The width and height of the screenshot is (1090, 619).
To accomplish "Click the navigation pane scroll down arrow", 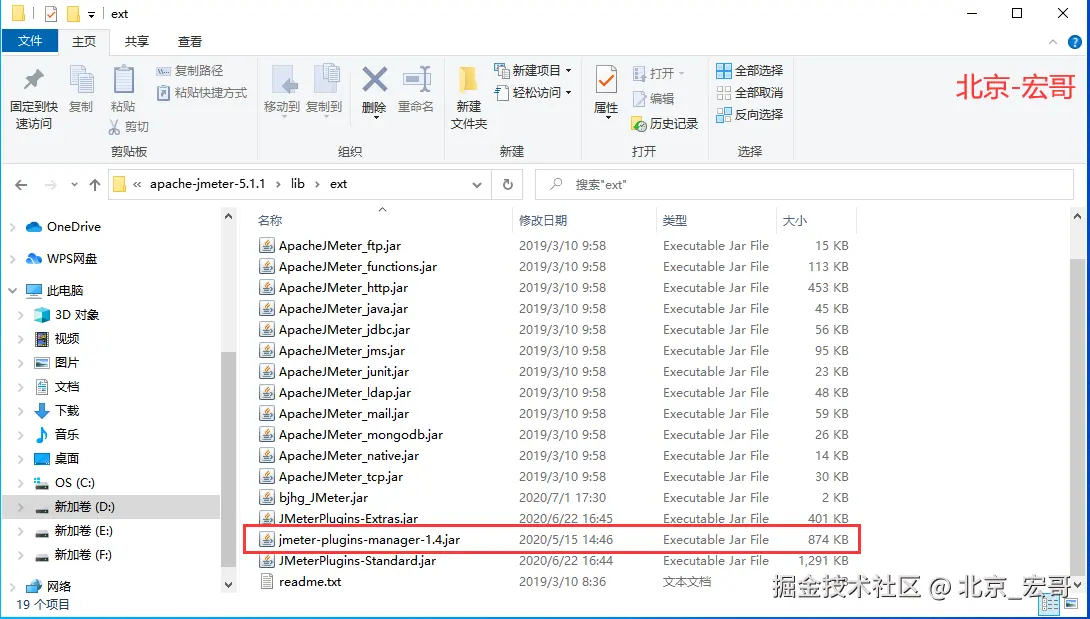I will [229, 586].
